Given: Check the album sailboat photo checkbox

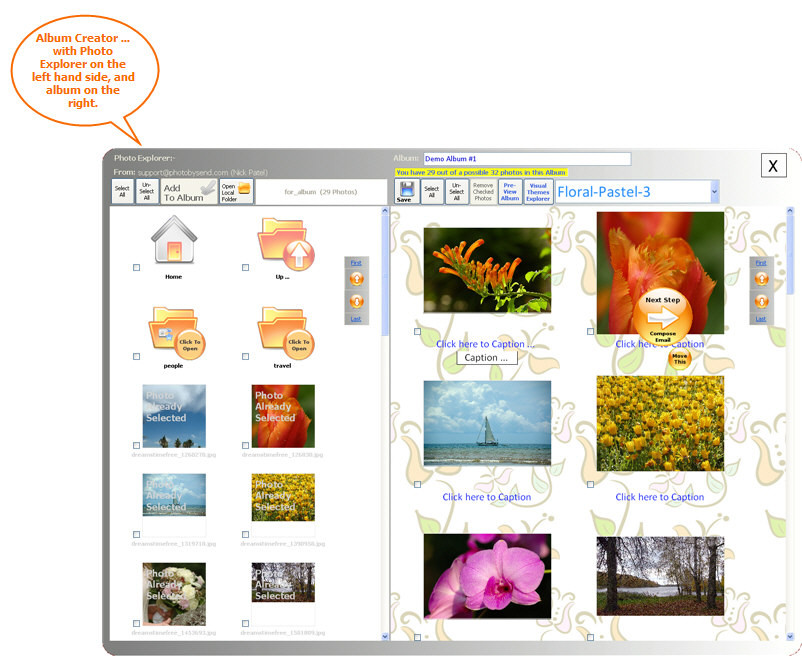Looking at the screenshot, I should [x=417, y=484].
